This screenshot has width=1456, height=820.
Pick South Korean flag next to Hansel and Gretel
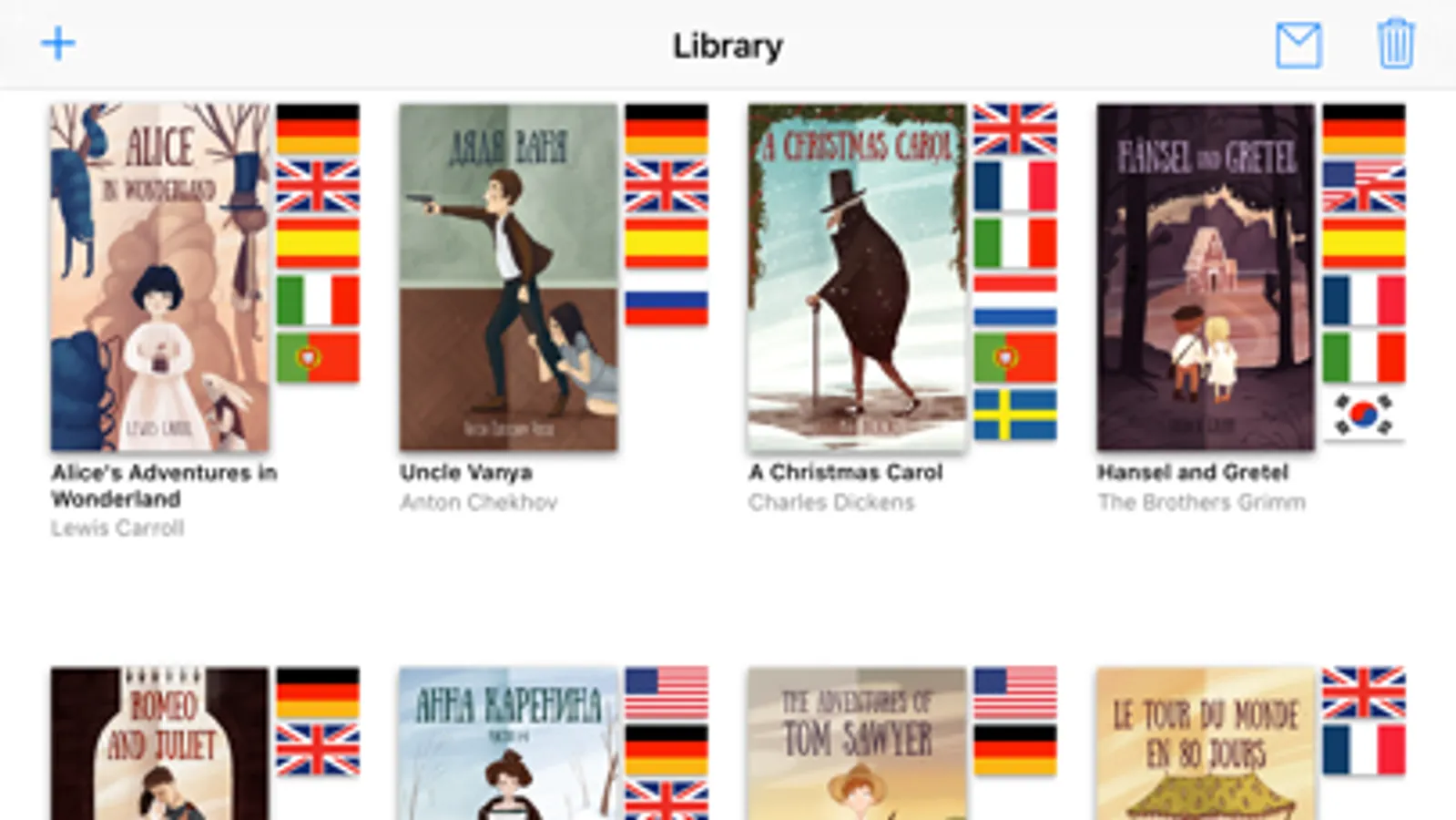tap(1364, 415)
